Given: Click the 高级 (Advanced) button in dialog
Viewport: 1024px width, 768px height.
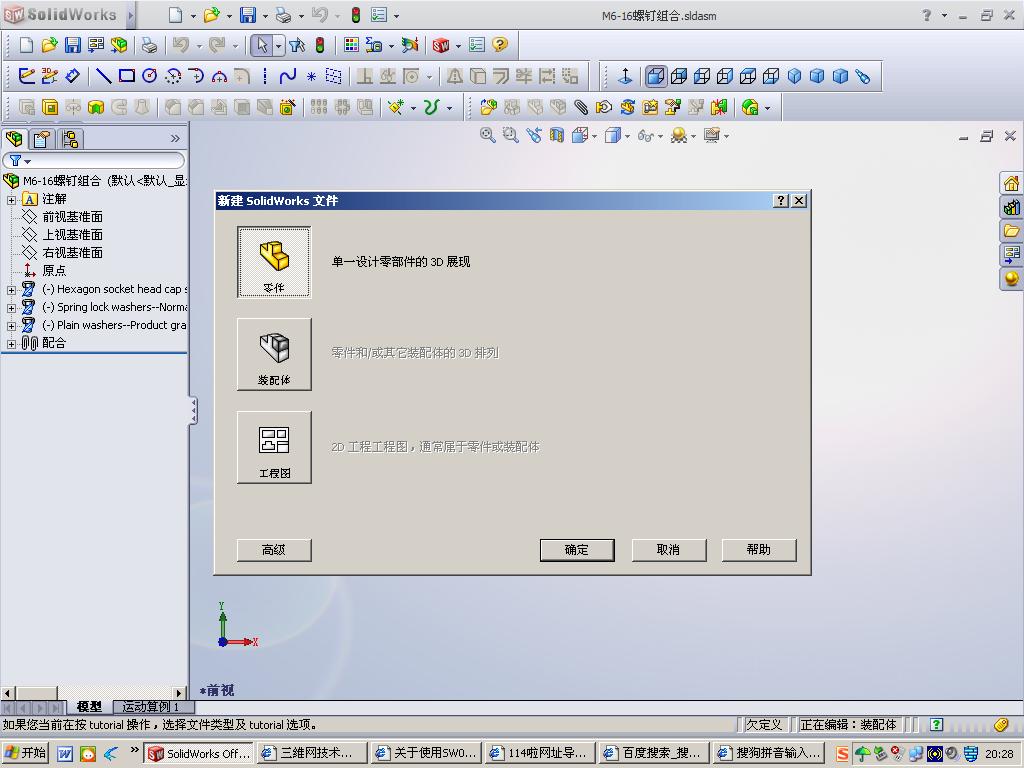Looking at the screenshot, I should tap(274, 550).
